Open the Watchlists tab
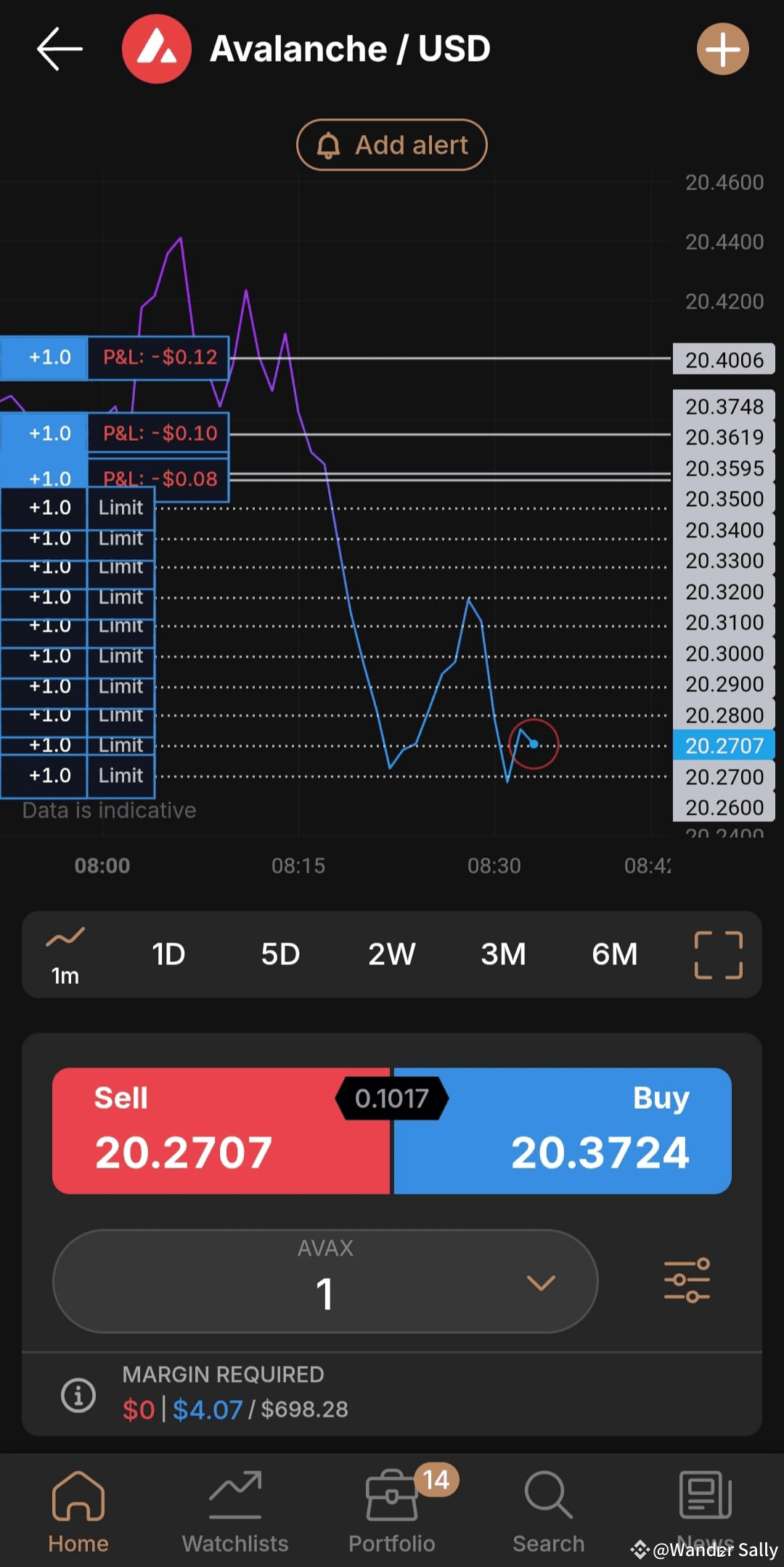The image size is (784, 1567). point(235,1510)
